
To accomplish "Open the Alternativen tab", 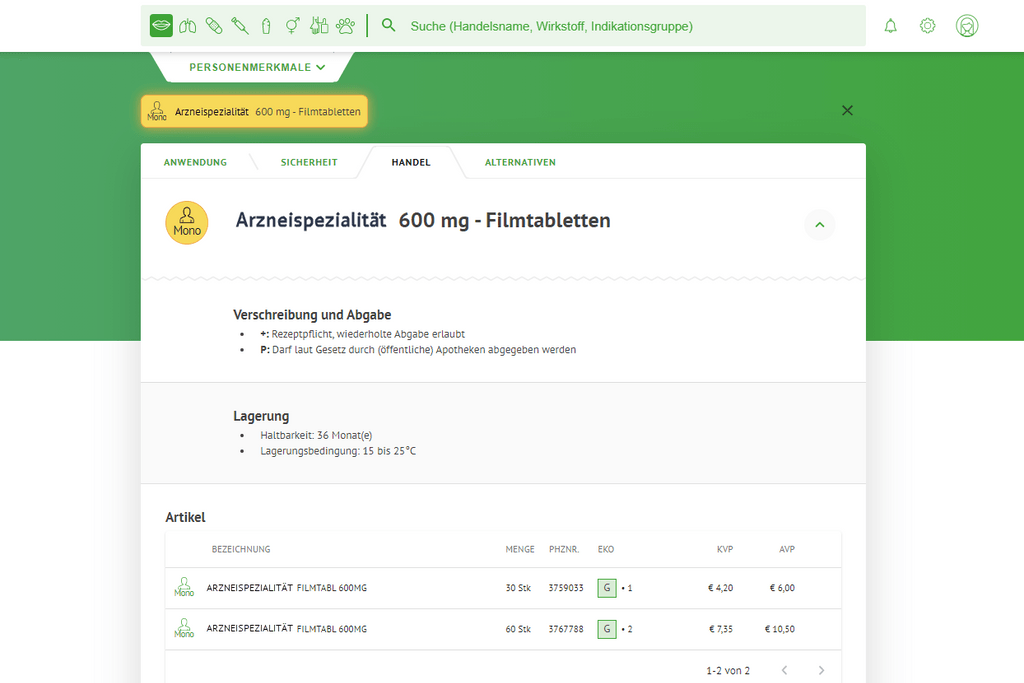I will [520, 161].
